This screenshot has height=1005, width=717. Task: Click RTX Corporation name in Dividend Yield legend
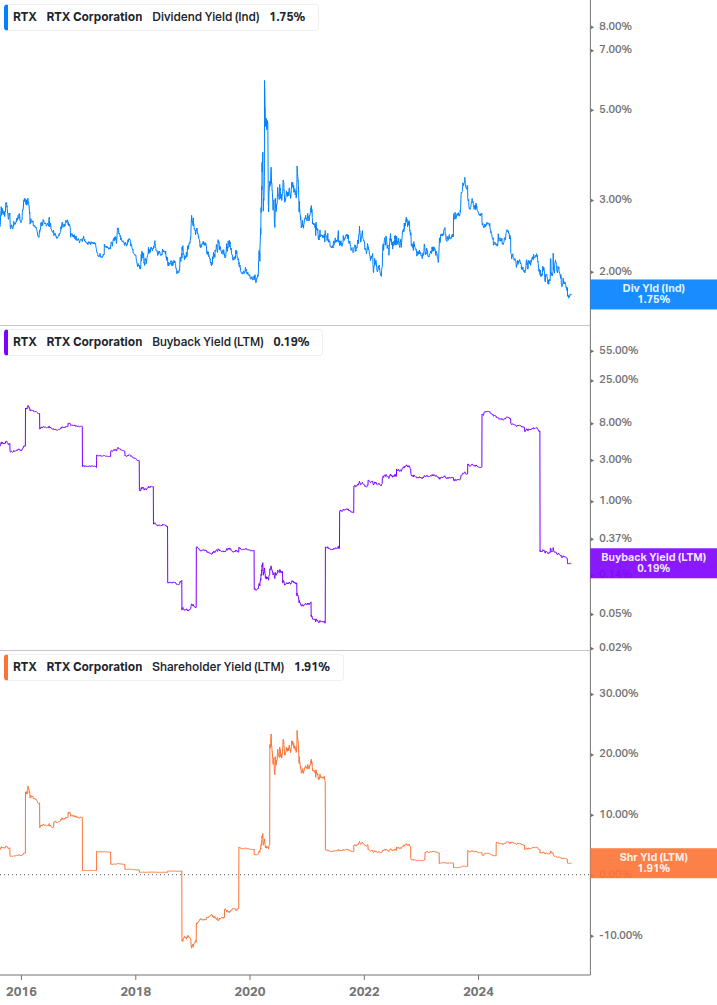pyautogui.click(x=94, y=17)
